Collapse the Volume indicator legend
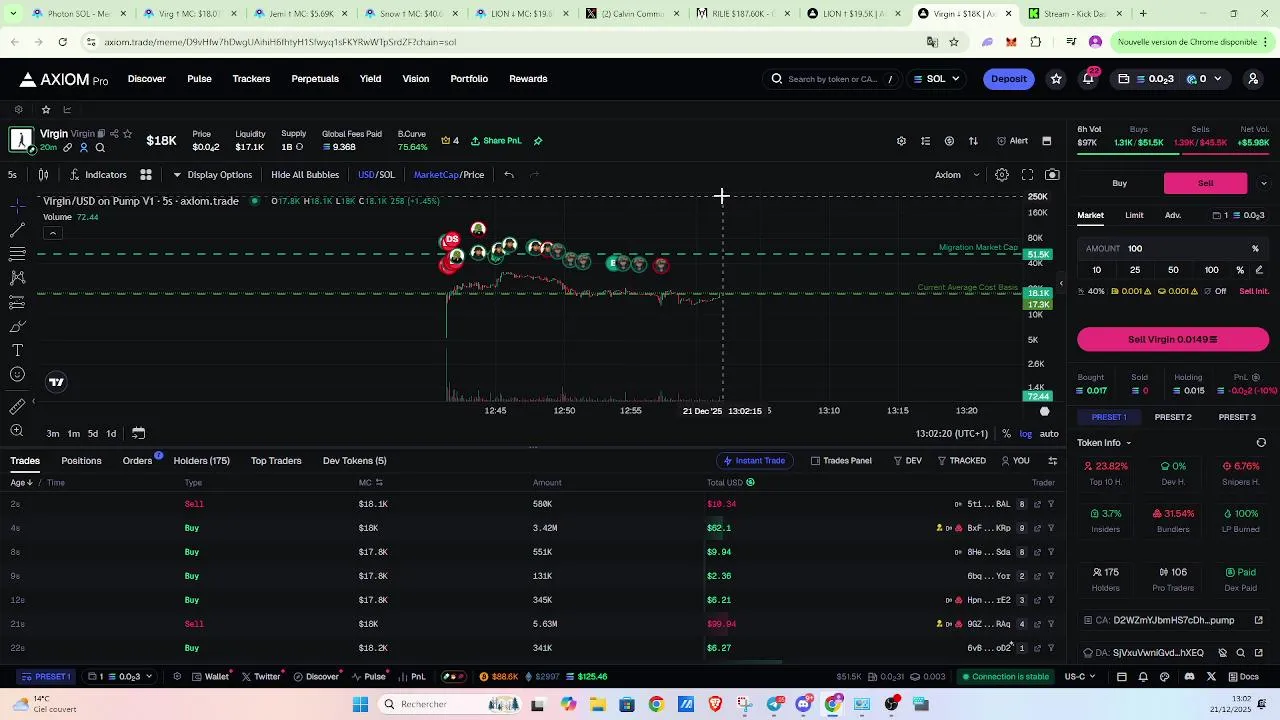The width and height of the screenshot is (1280, 720). coord(52,234)
